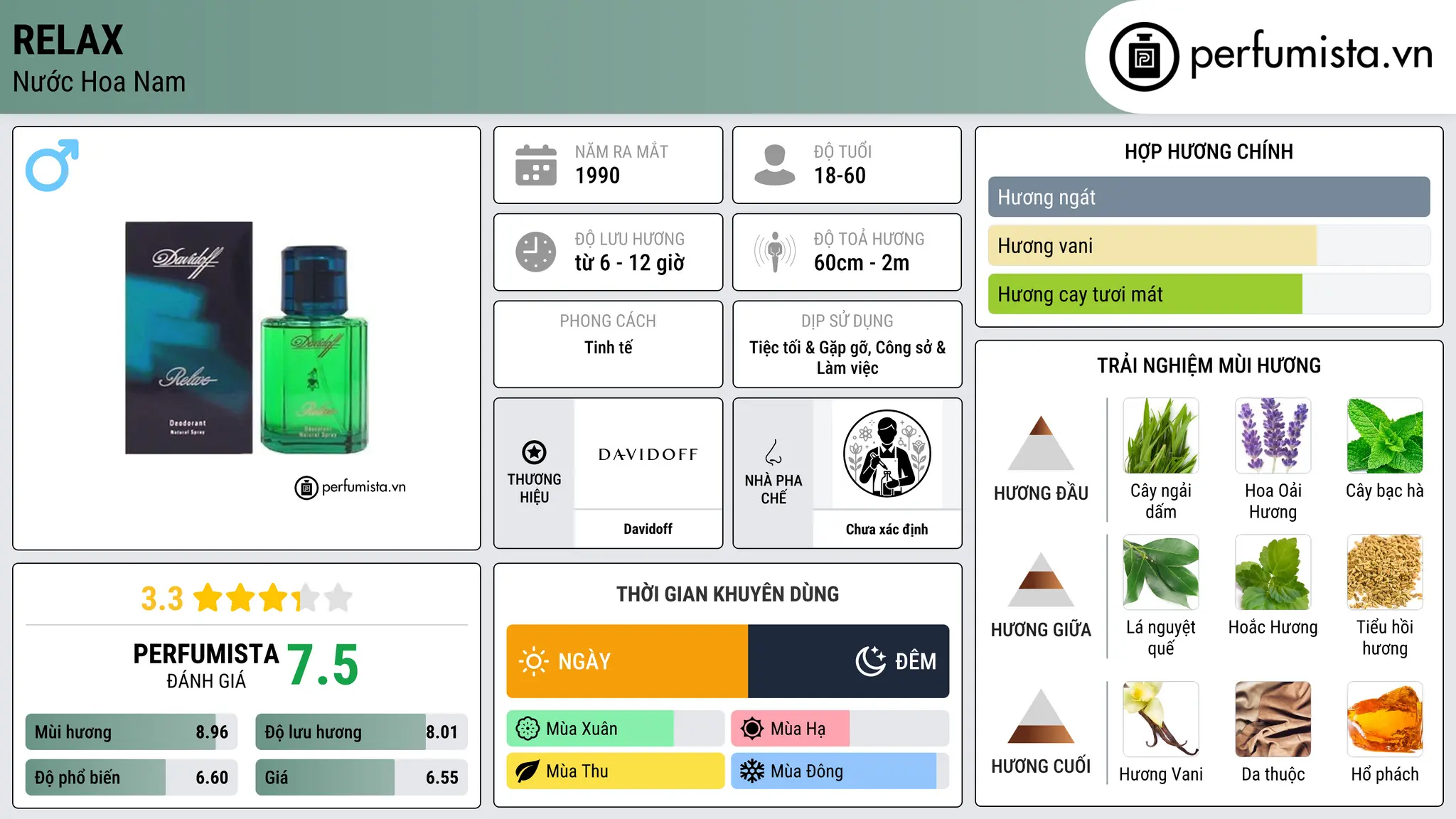Image resolution: width=1456 pixels, height=819 pixels.
Task: Click the Davidoff brand name link
Action: coord(648,529)
